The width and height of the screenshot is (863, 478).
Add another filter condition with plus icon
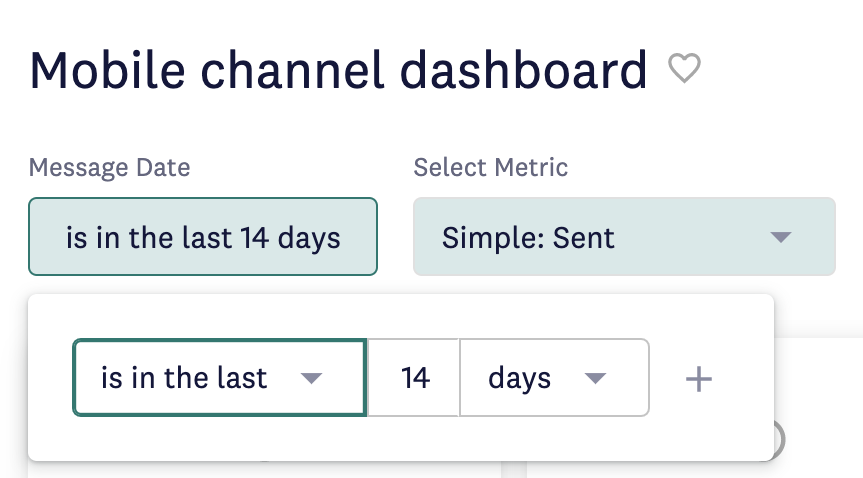tap(699, 379)
